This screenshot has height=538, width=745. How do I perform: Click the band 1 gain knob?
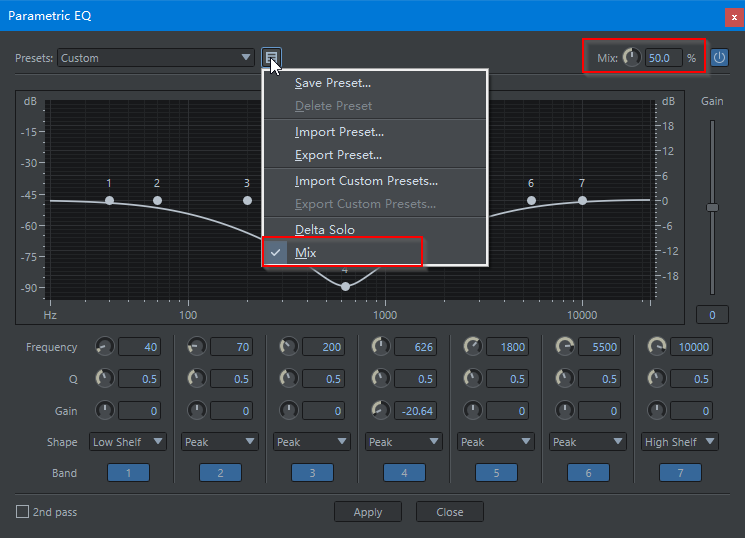(x=105, y=411)
